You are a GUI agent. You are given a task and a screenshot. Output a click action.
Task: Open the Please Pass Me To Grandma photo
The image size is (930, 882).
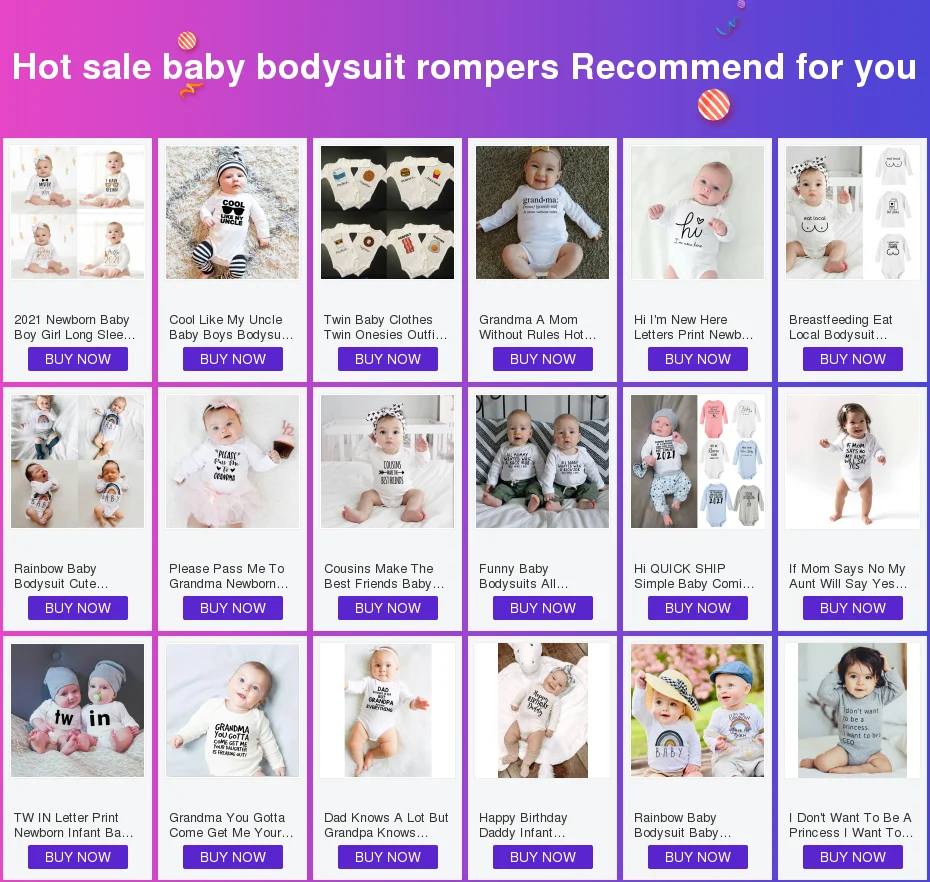pyautogui.click(x=232, y=461)
